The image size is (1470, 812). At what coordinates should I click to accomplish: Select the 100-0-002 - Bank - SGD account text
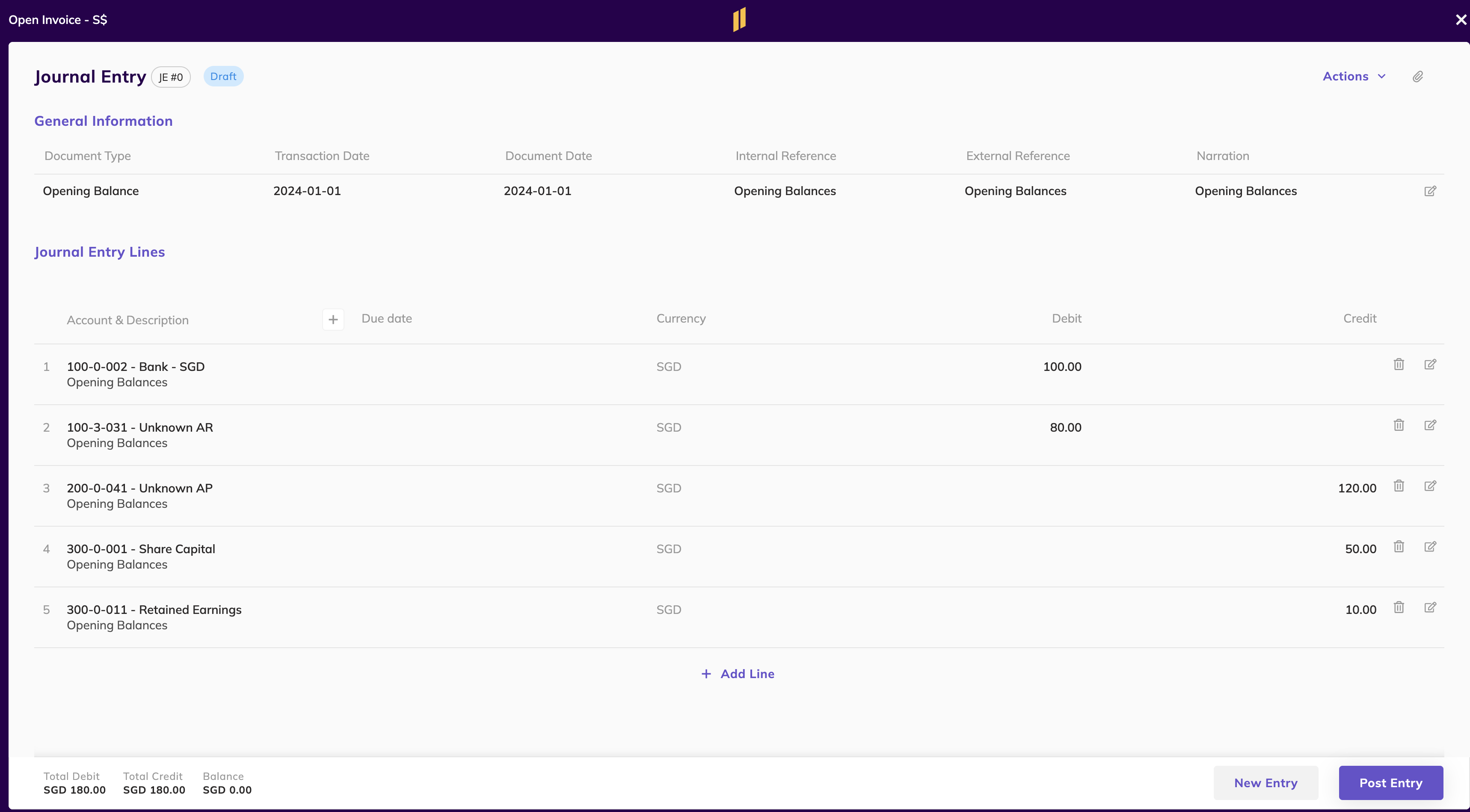point(136,367)
